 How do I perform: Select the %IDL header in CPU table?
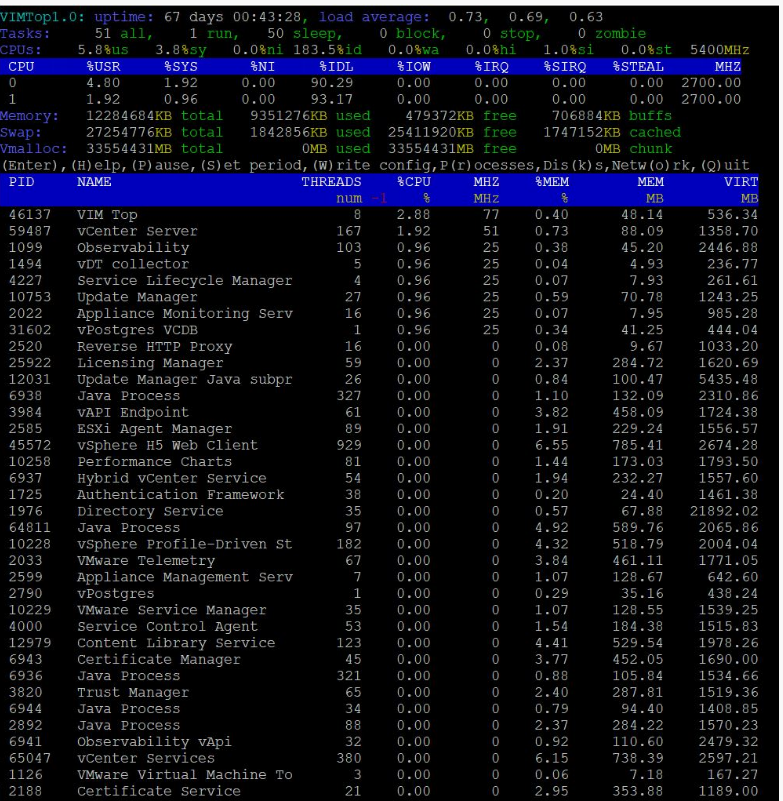[x=336, y=67]
